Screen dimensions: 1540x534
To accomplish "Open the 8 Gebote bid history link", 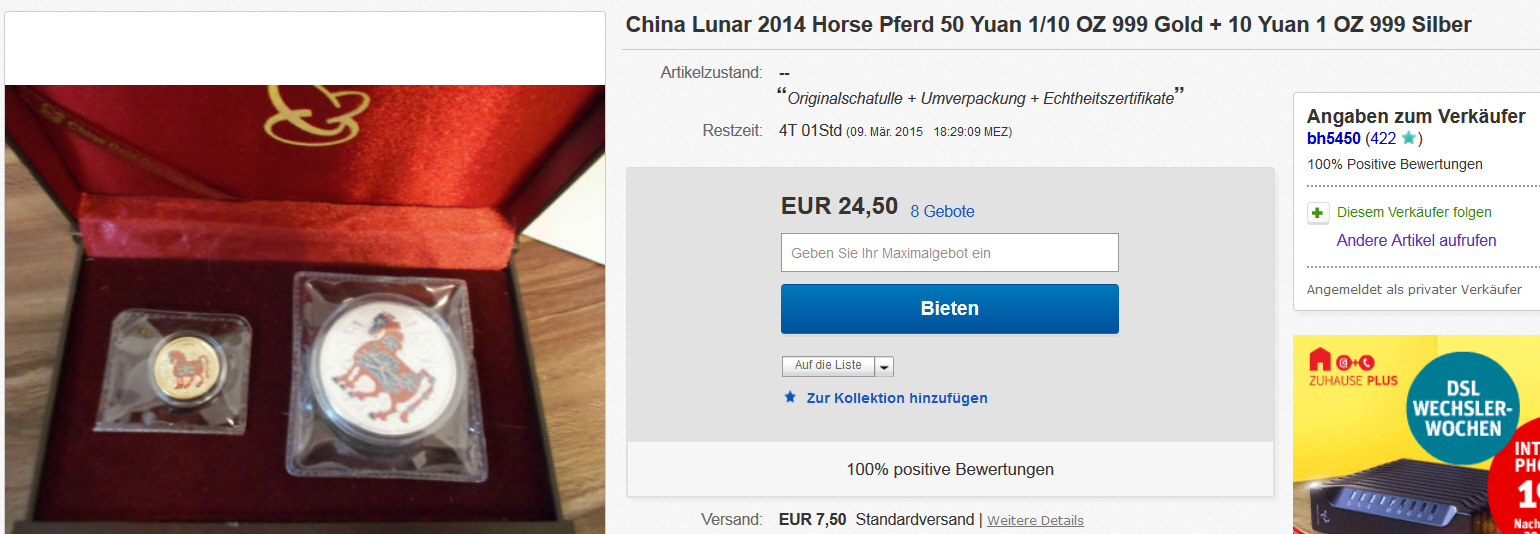I will (x=942, y=211).
